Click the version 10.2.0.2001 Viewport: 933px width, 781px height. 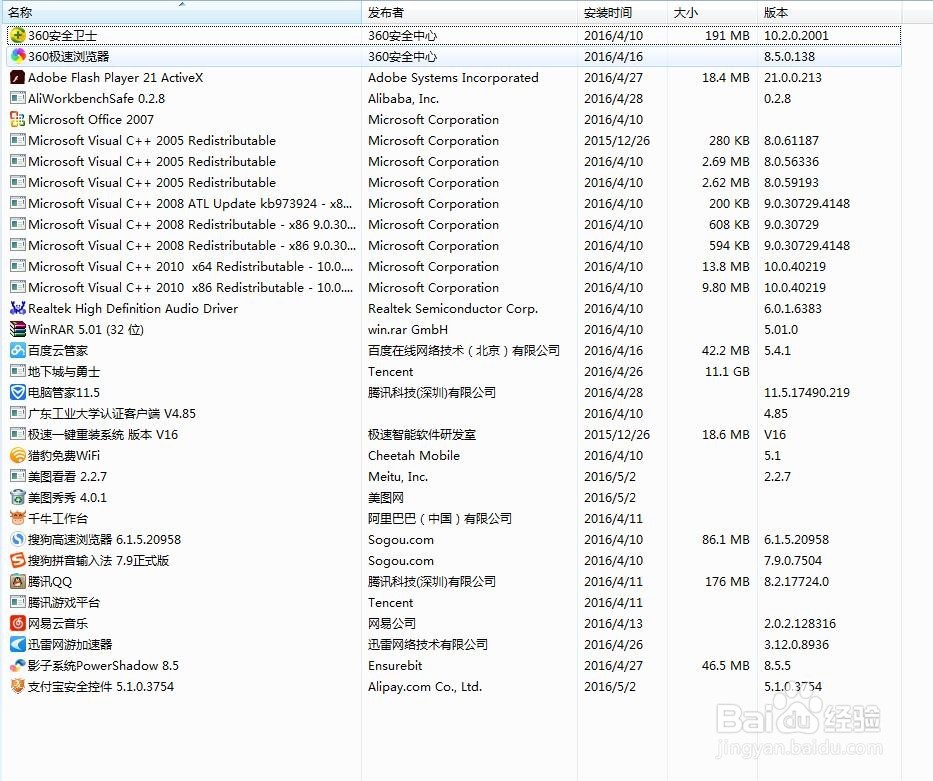click(796, 35)
